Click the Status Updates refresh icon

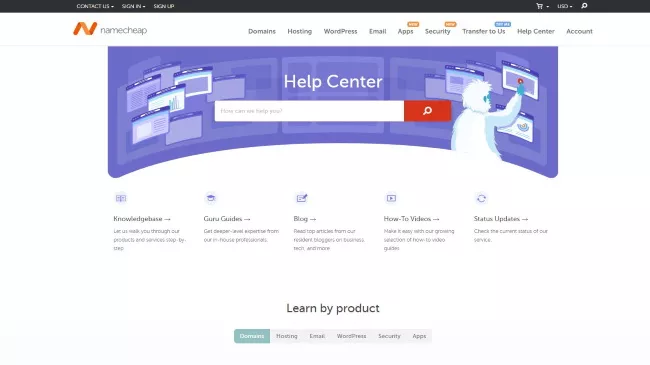tap(481, 198)
